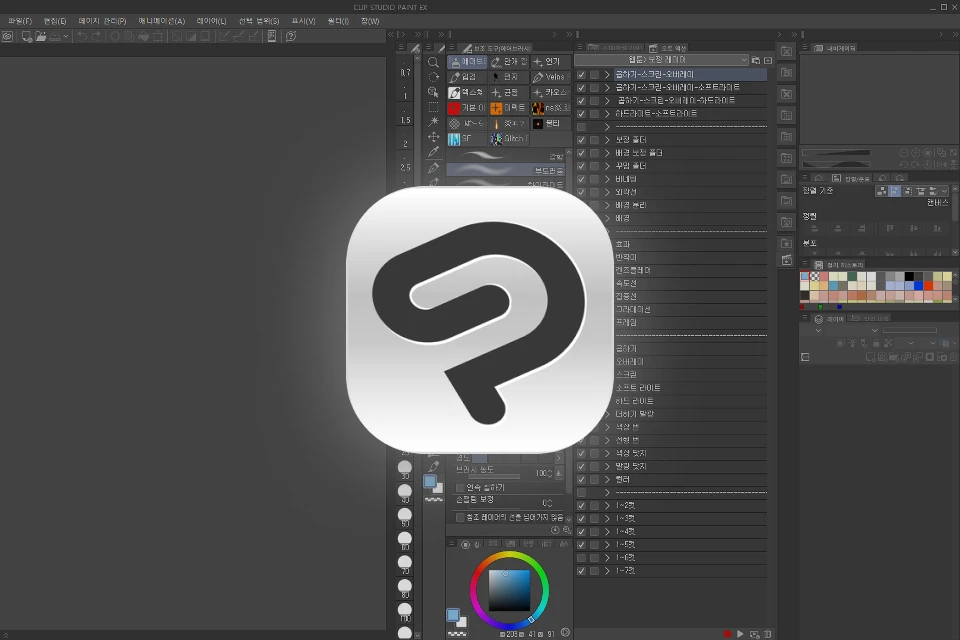Toggle checkbox for 1~7컷 action
The height and width of the screenshot is (640, 960).
(x=581, y=571)
